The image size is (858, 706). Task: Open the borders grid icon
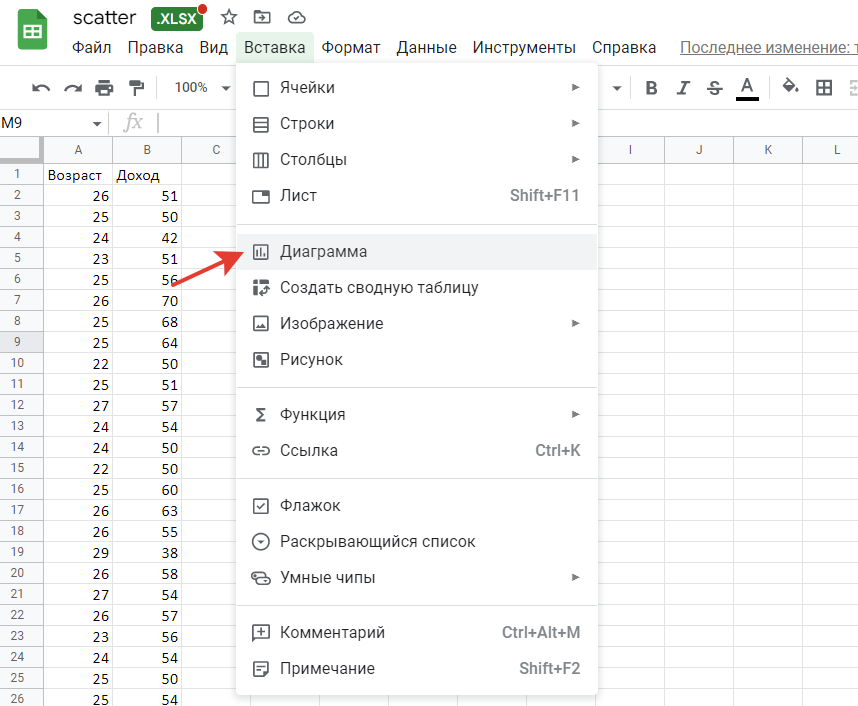pos(824,88)
